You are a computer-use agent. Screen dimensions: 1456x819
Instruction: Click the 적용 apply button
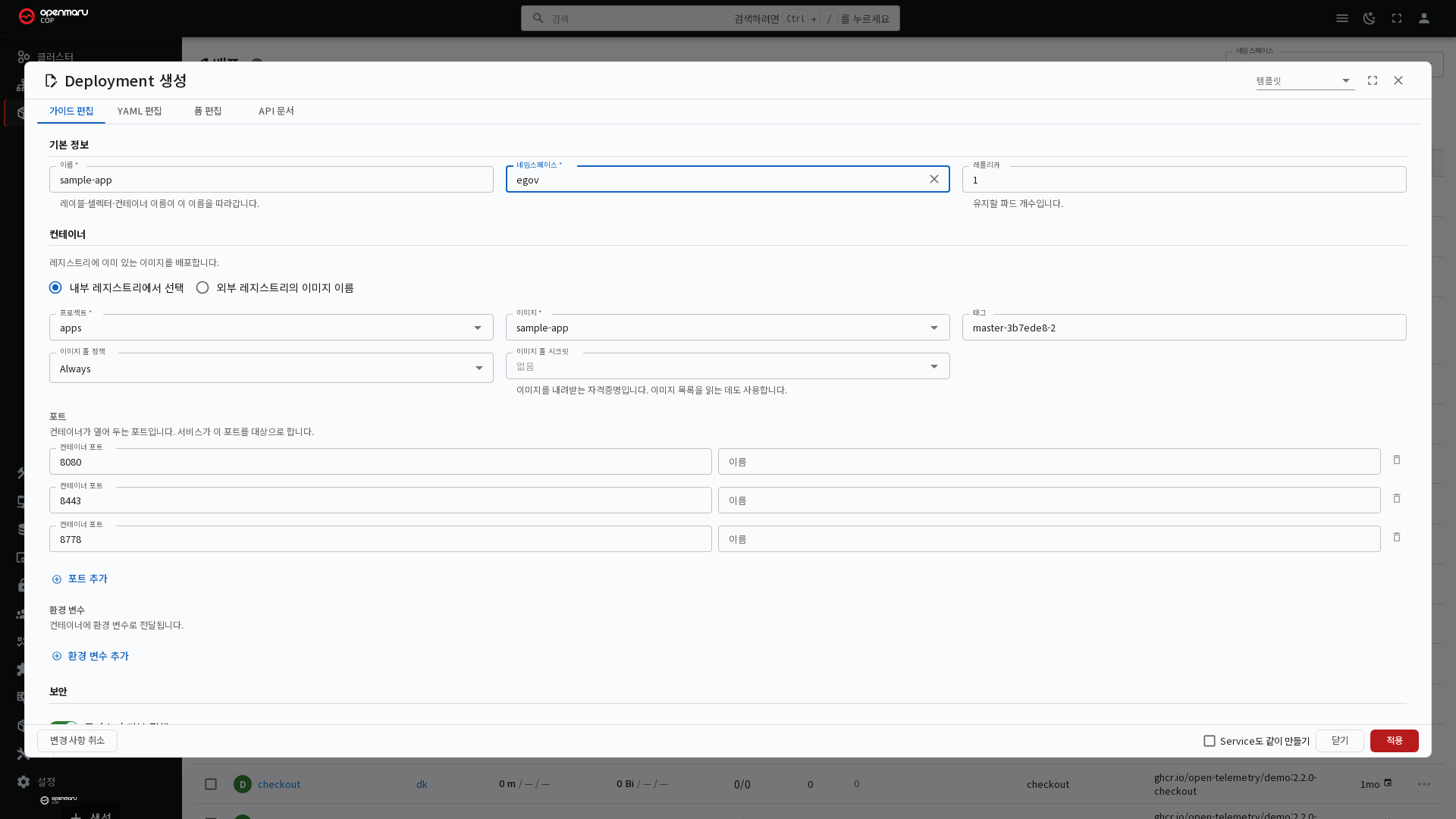(x=1395, y=741)
